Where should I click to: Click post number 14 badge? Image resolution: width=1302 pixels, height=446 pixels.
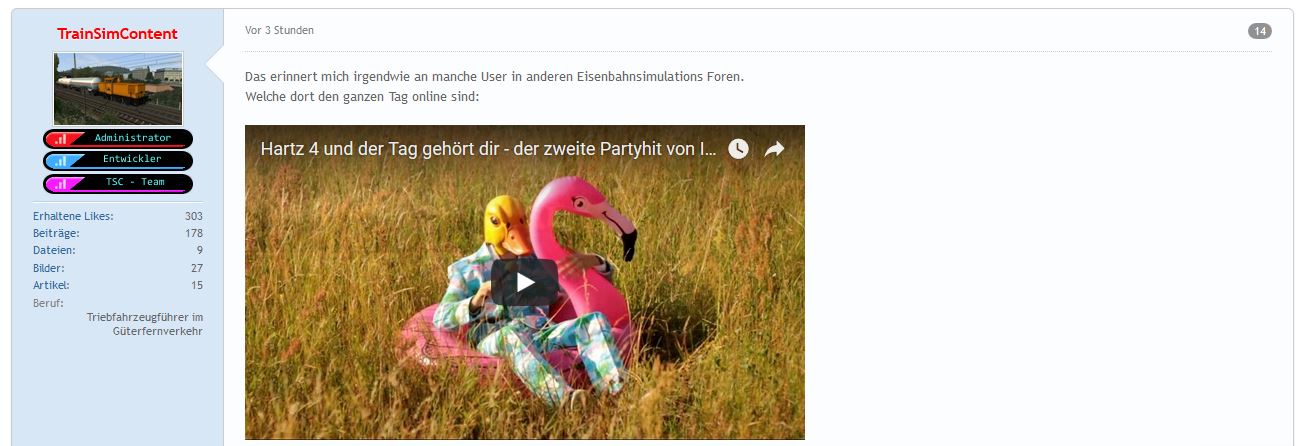pyautogui.click(x=1260, y=31)
